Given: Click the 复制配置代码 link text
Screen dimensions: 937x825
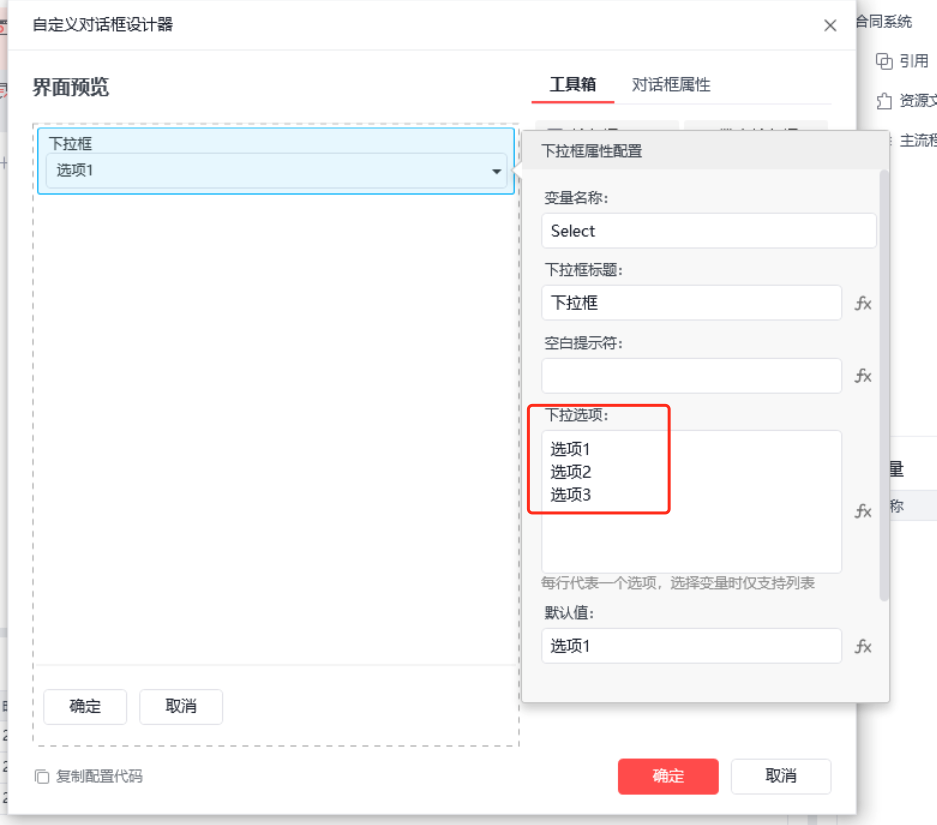Looking at the screenshot, I should point(99,776).
